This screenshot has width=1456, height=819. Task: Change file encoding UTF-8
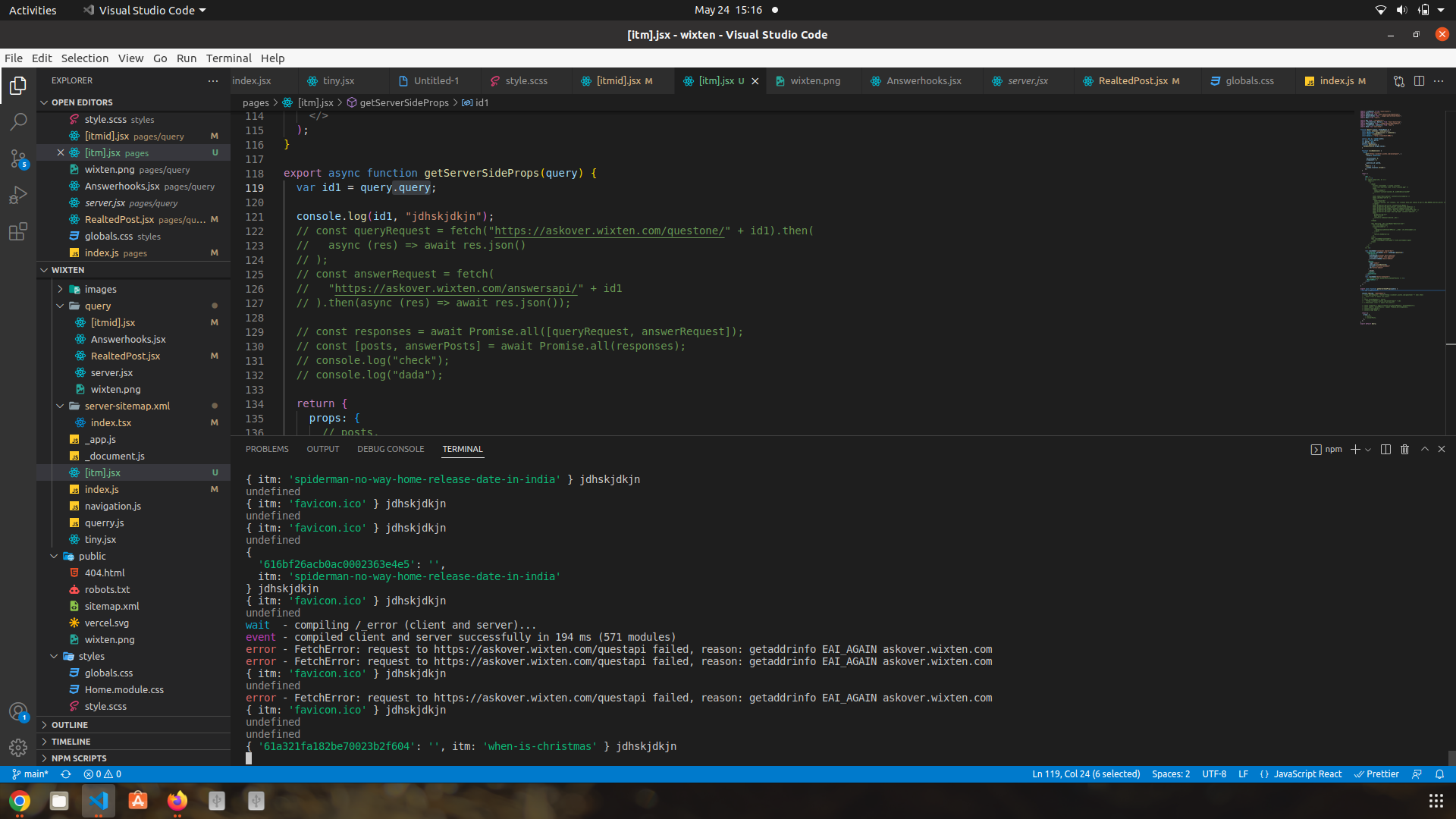[x=1214, y=774]
